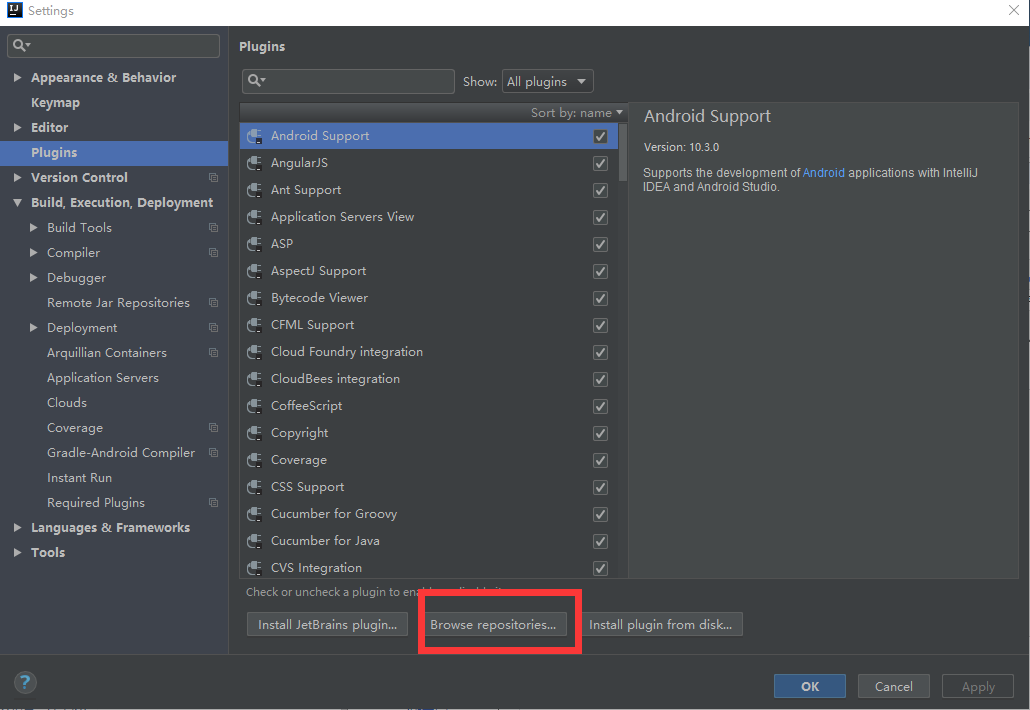This screenshot has width=1030, height=710.
Task: Click the Android Support plugin icon
Action: (254, 136)
